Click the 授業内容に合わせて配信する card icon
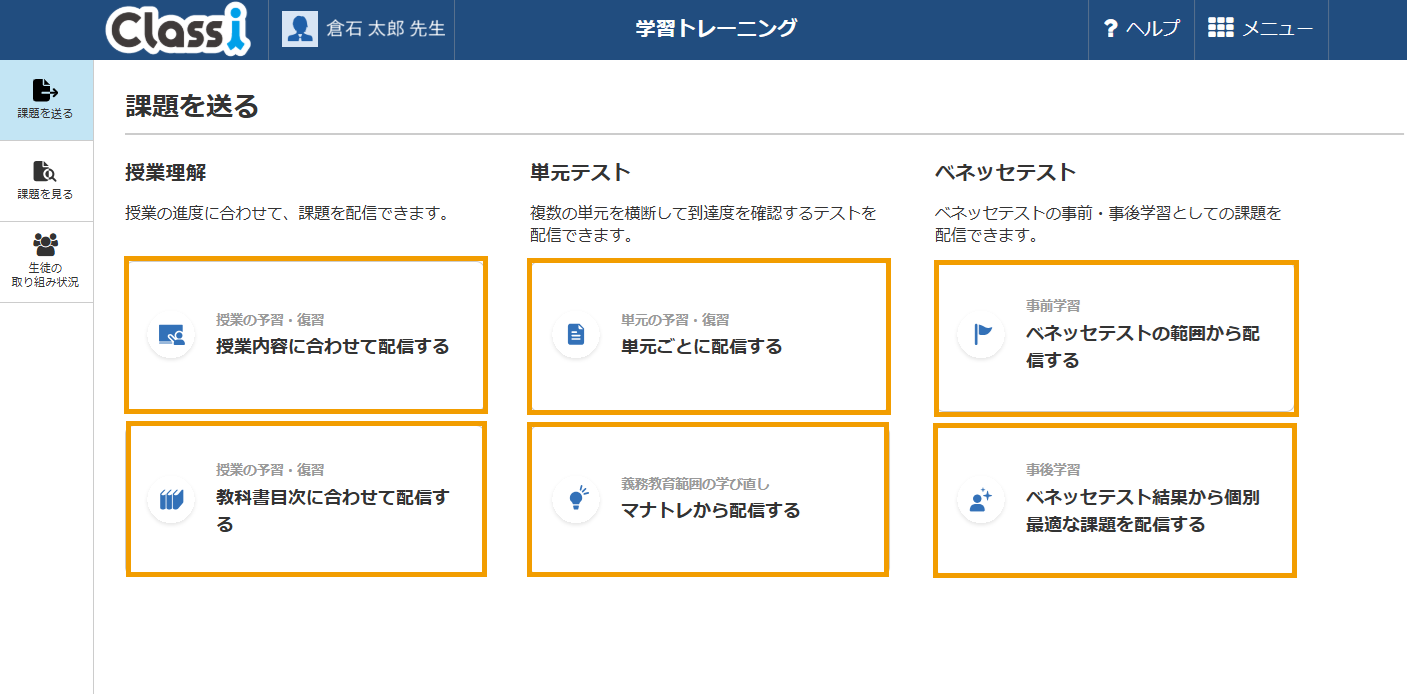Image resolution: width=1407 pixels, height=694 pixels. coord(171,335)
